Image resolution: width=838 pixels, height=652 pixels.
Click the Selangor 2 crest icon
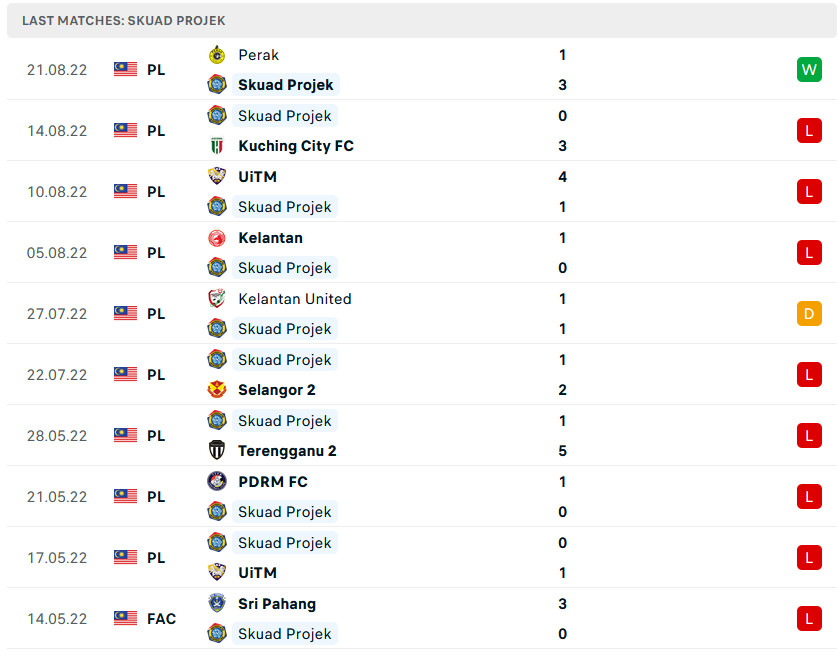tap(217, 390)
